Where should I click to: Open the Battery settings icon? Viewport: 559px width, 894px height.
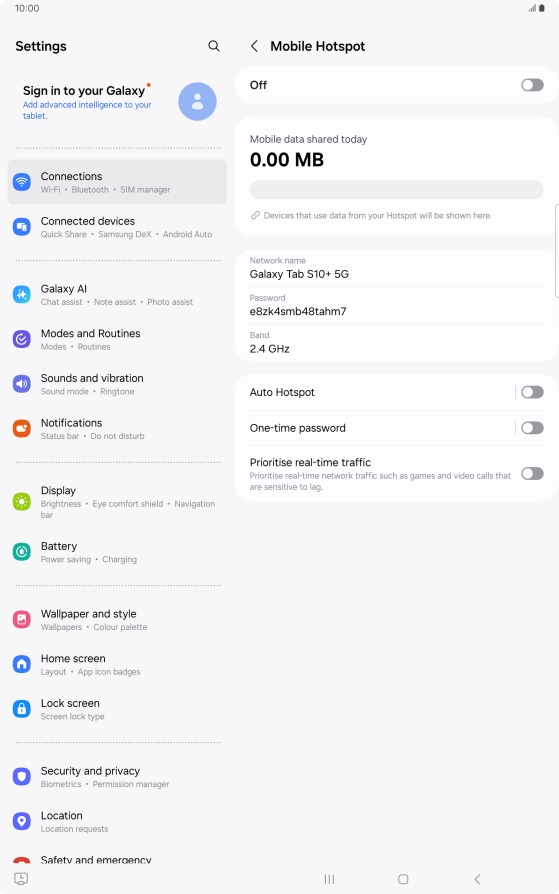click(22, 552)
